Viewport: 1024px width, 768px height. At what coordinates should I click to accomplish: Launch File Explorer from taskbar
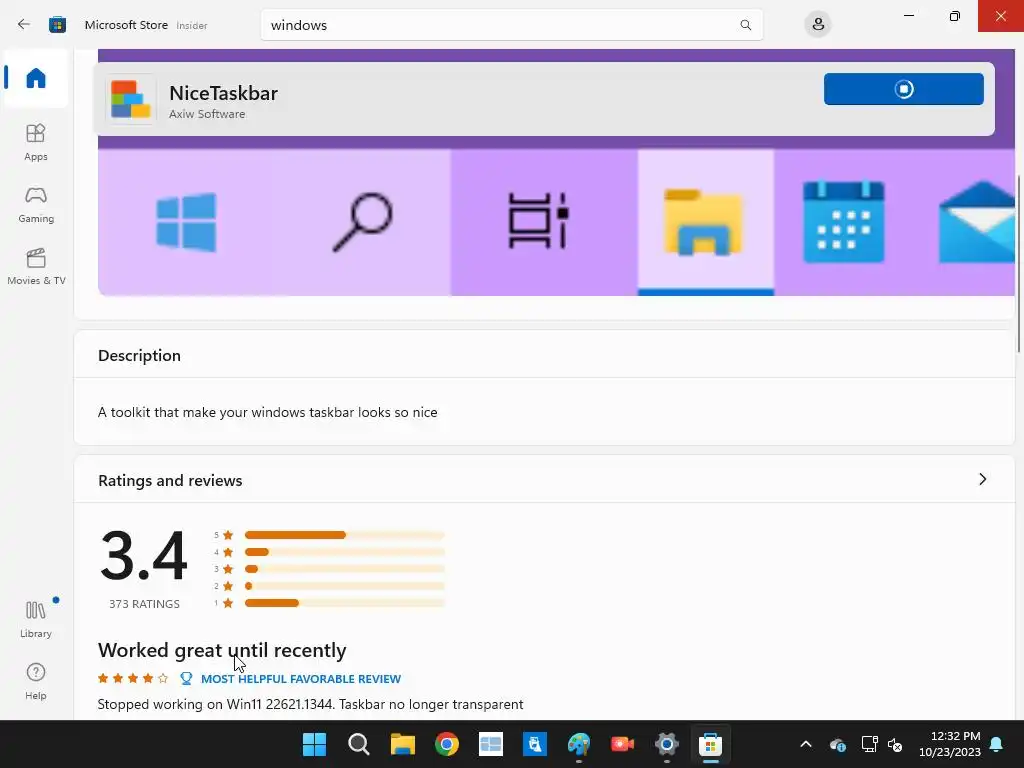point(403,744)
